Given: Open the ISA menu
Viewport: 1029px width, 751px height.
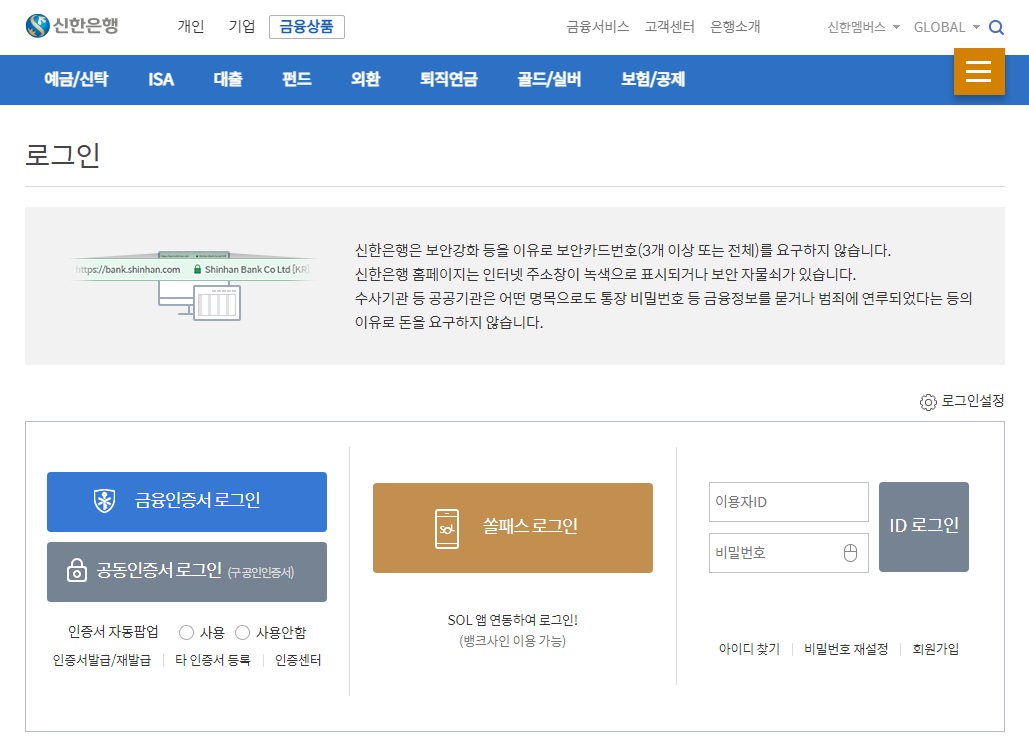Looking at the screenshot, I should [161, 79].
